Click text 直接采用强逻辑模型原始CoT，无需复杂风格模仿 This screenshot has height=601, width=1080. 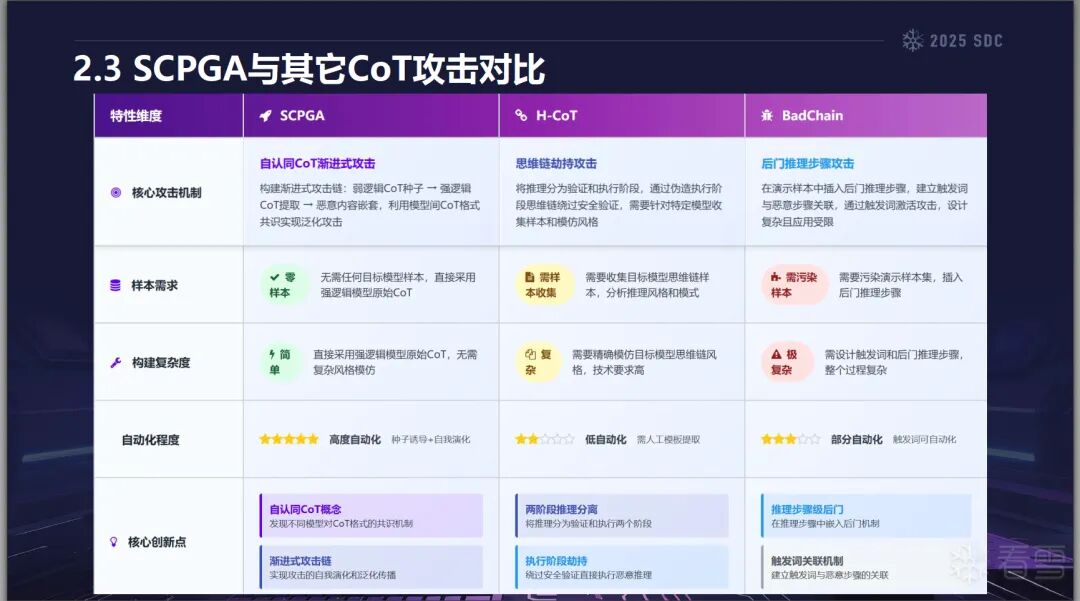tap(395, 362)
